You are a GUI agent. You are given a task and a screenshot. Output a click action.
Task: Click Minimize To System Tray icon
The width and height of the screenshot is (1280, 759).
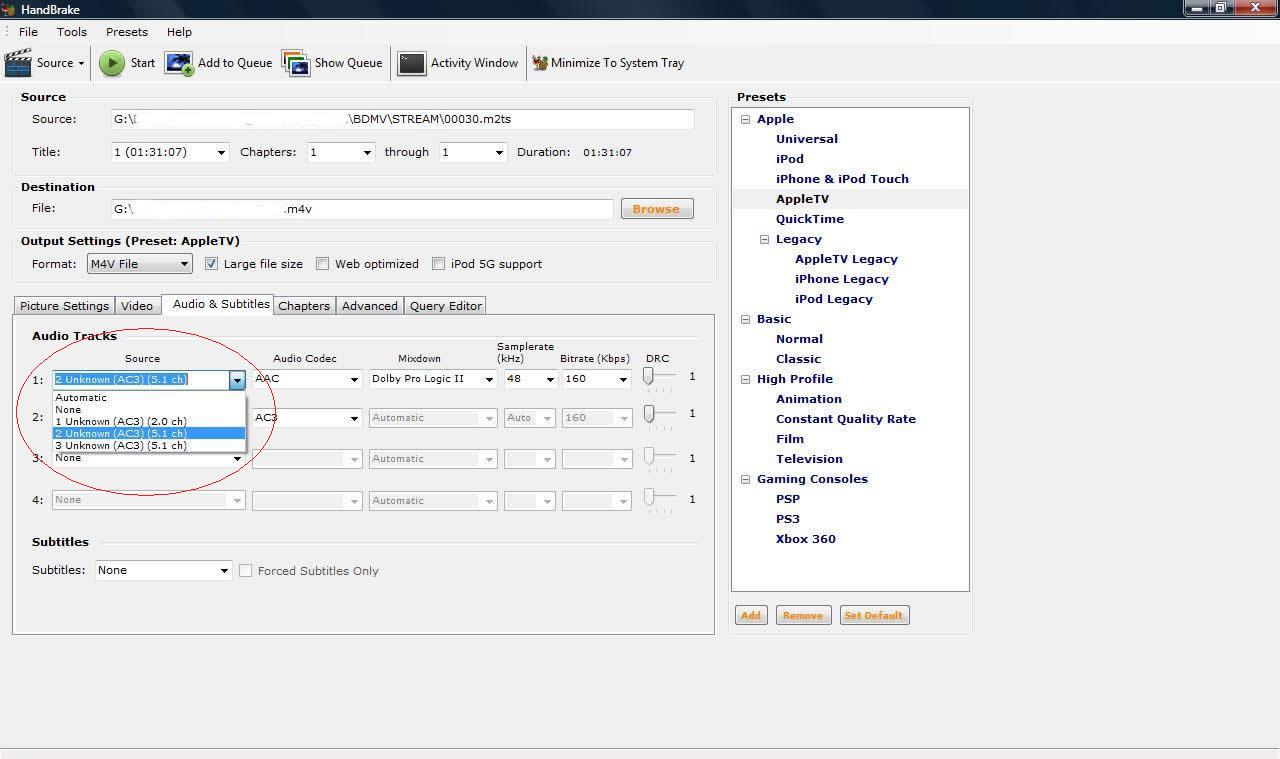(x=540, y=63)
